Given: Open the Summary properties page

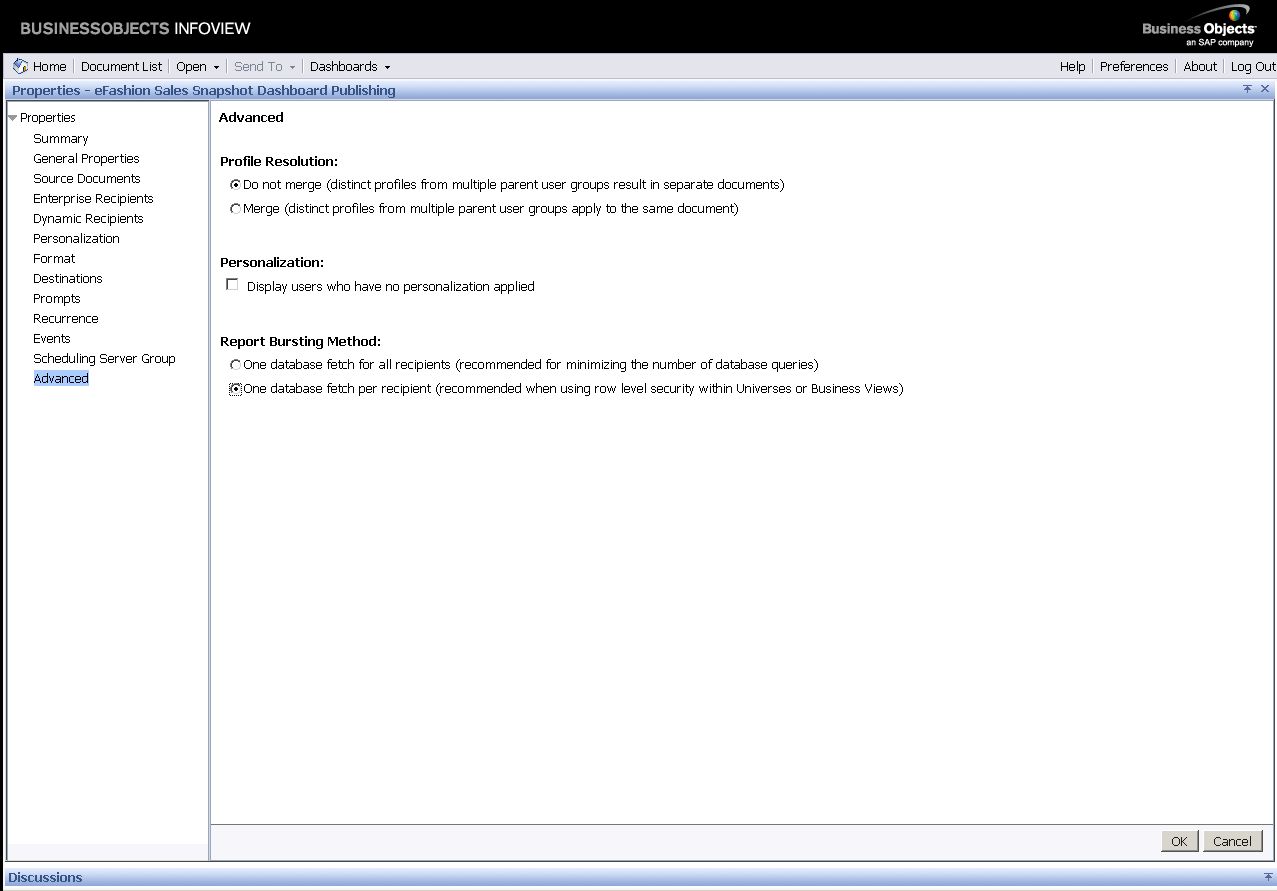Looking at the screenshot, I should (x=60, y=139).
